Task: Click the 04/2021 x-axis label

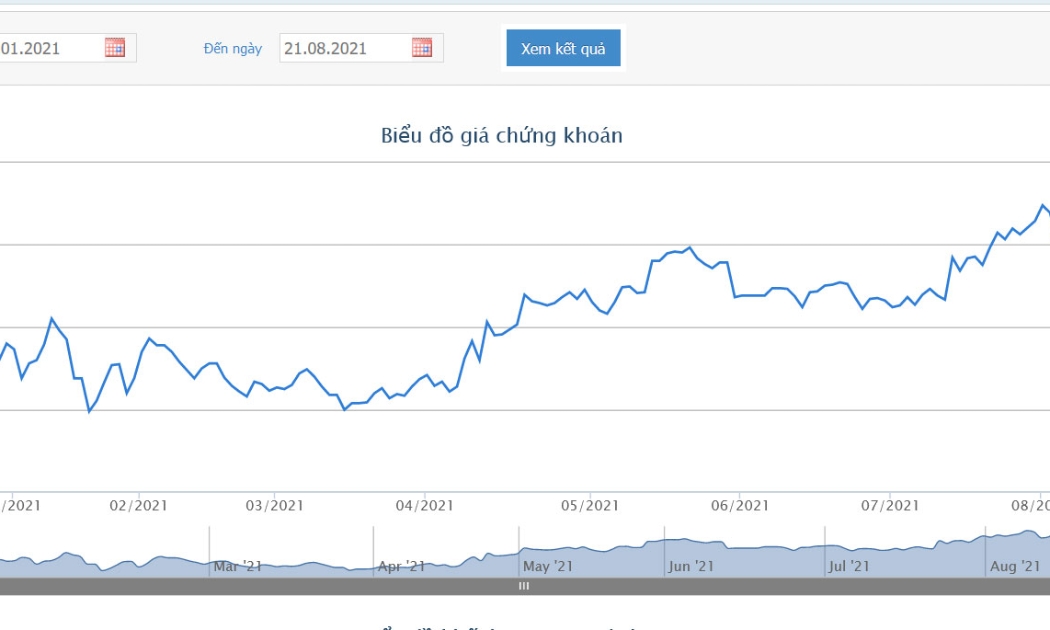Action: pyautogui.click(x=425, y=505)
